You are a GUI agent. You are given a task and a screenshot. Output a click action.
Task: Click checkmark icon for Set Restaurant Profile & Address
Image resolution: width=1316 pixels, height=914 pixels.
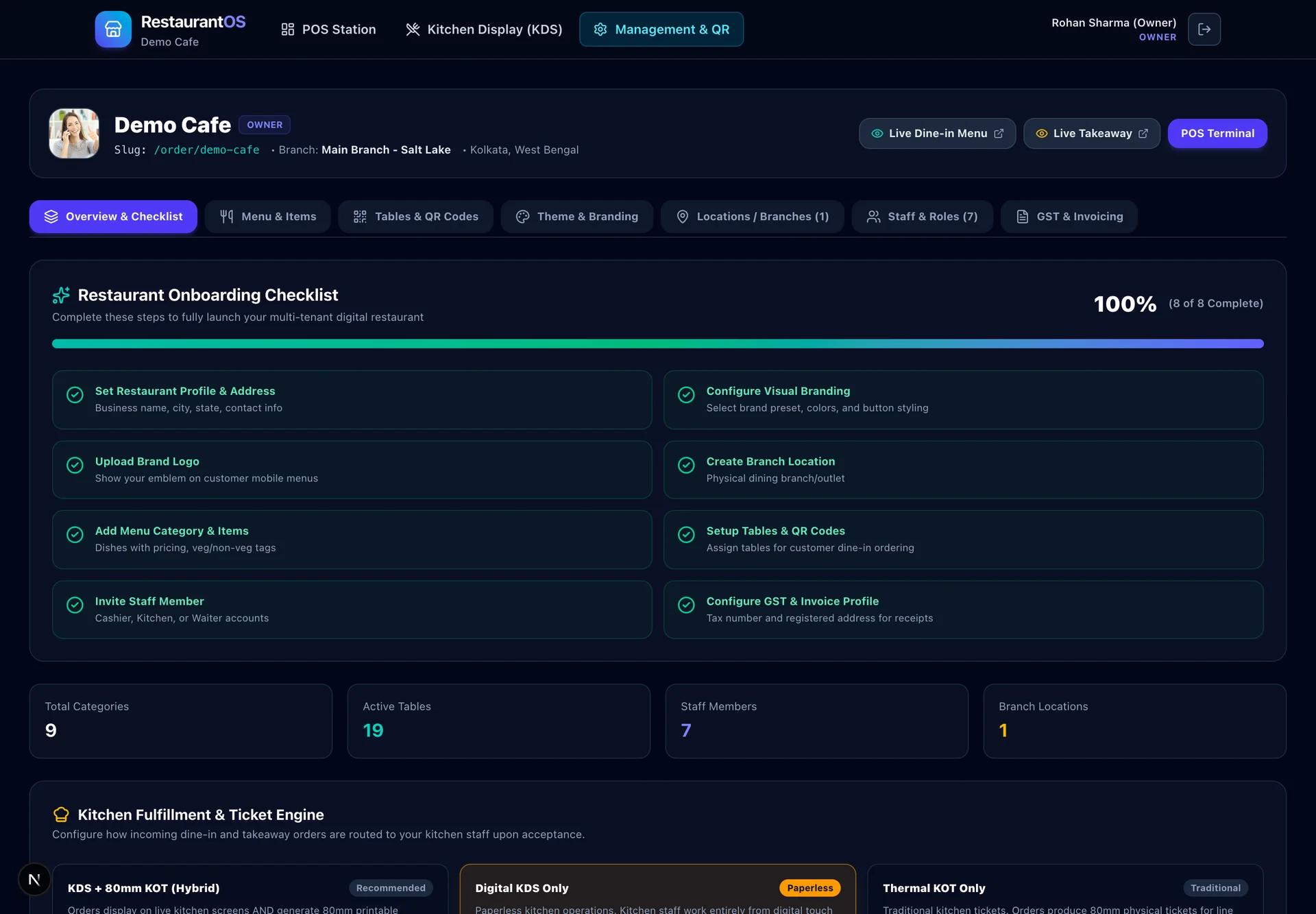75,395
